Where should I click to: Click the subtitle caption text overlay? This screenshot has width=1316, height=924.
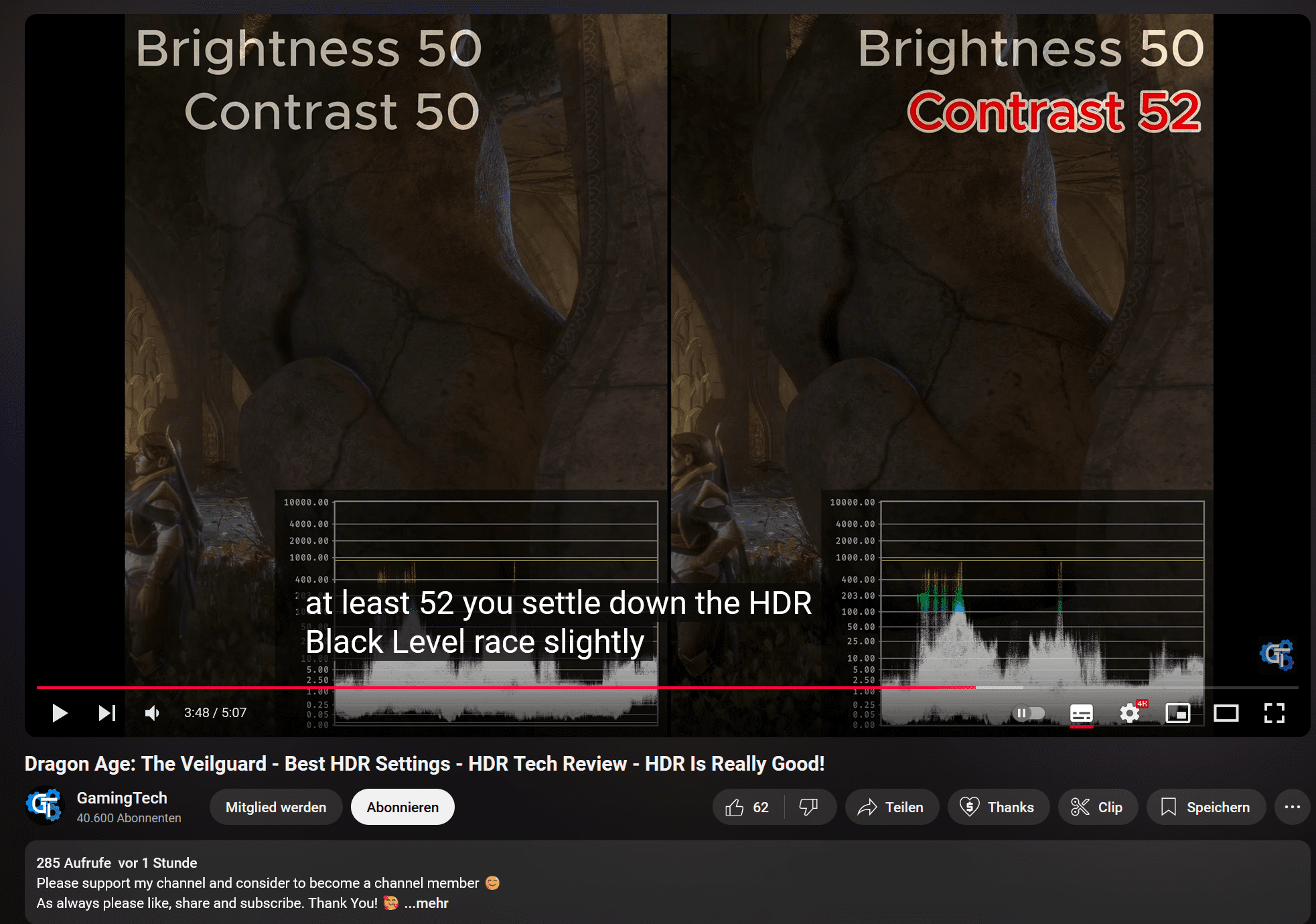point(558,622)
